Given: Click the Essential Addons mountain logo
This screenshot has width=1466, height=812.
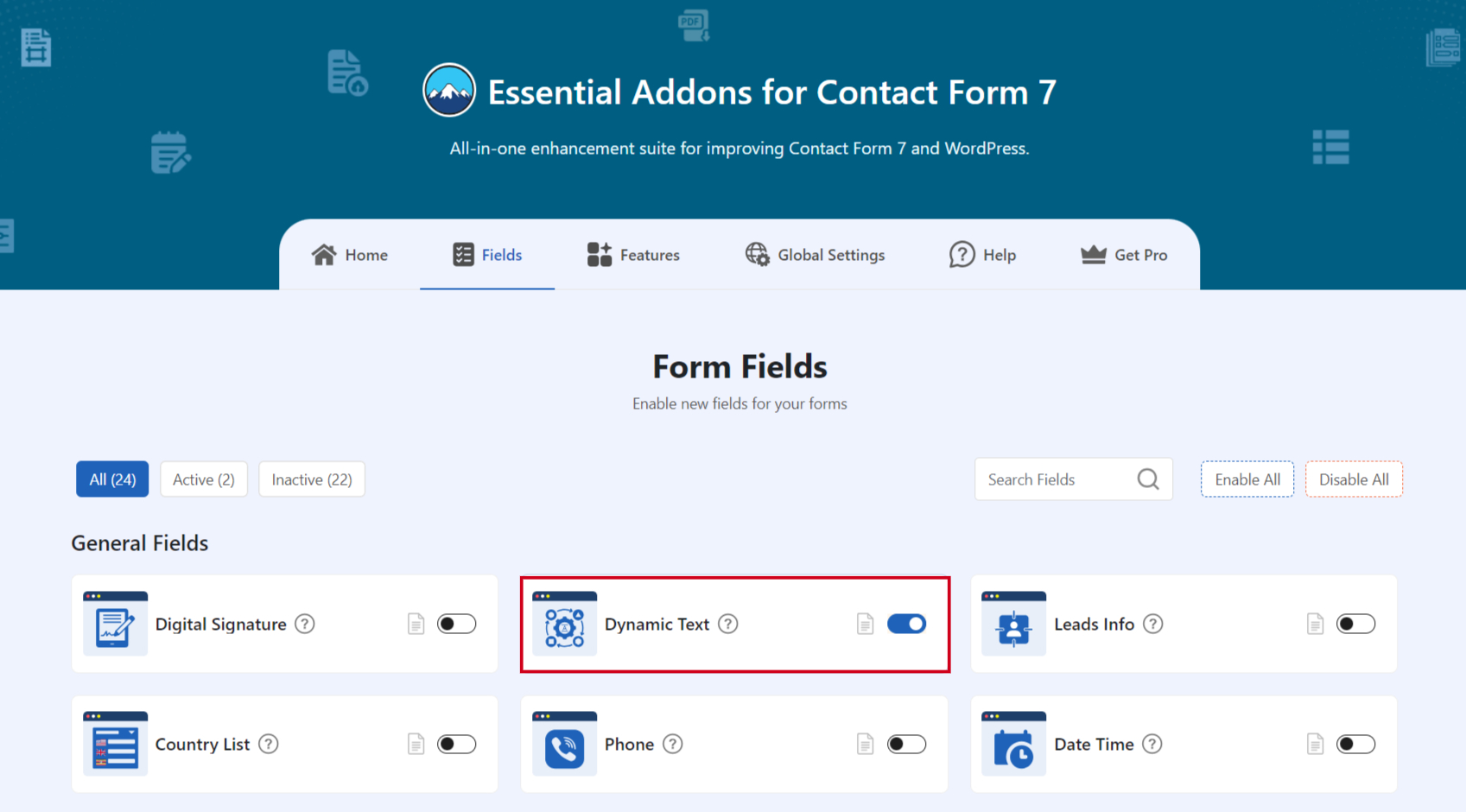Looking at the screenshot, I should [449, 91].
